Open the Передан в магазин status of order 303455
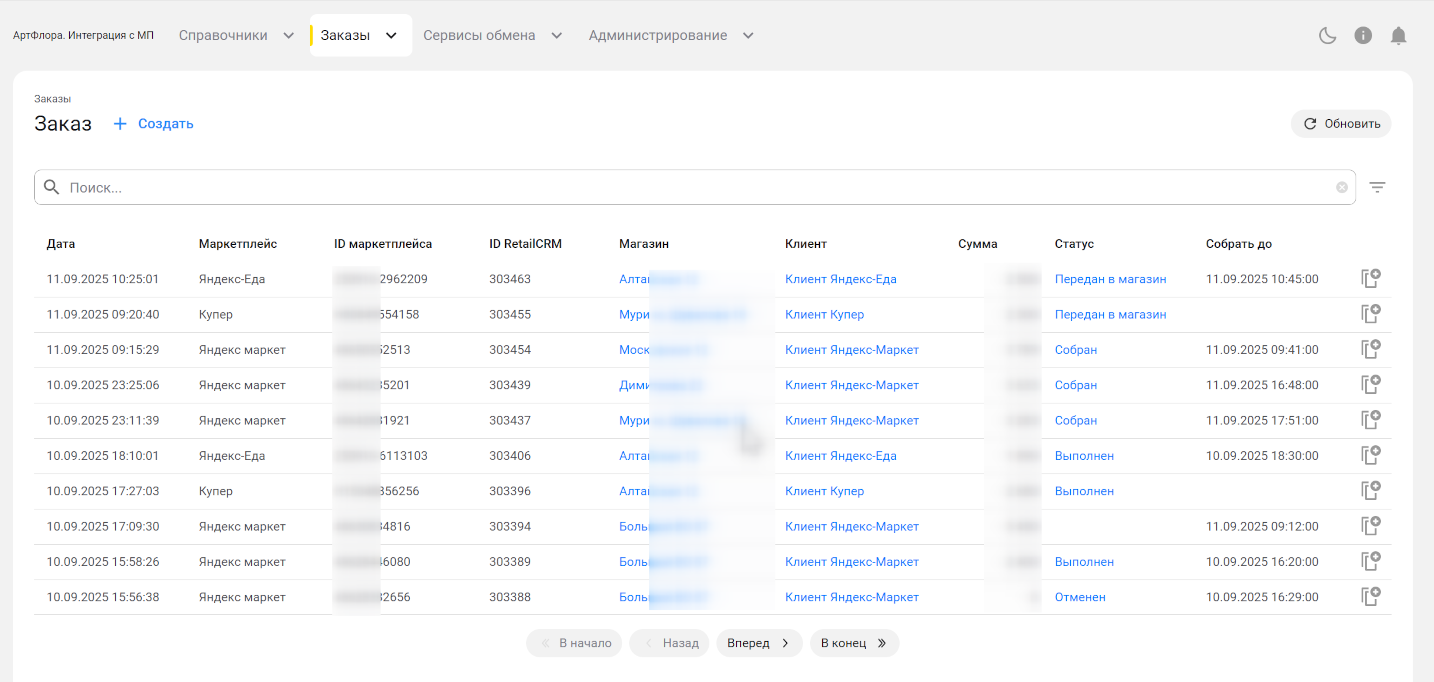Image resolution: width=1434 pixels, height=682 pixels. [1110, 315]
